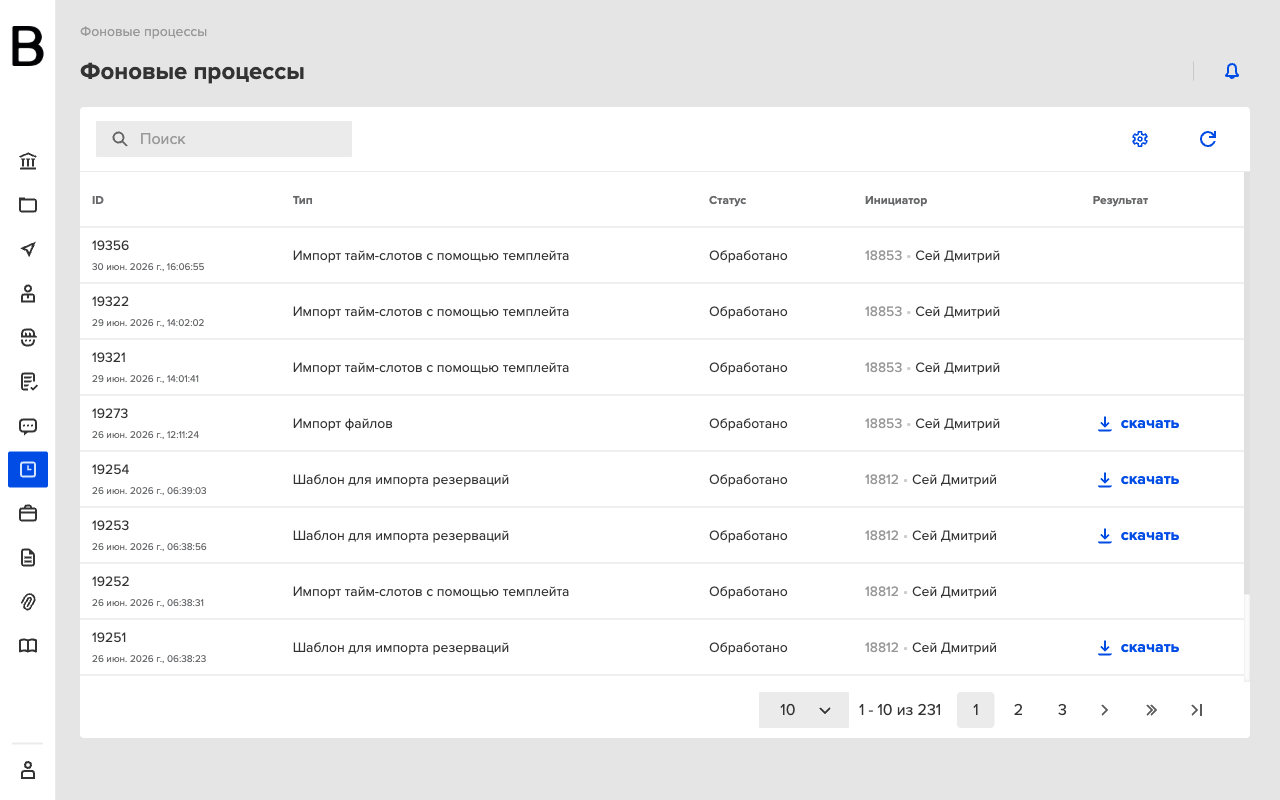This screenshot has width=1280, height=800.
Task: Go to page 3
Action: (x=1062, y=710)
